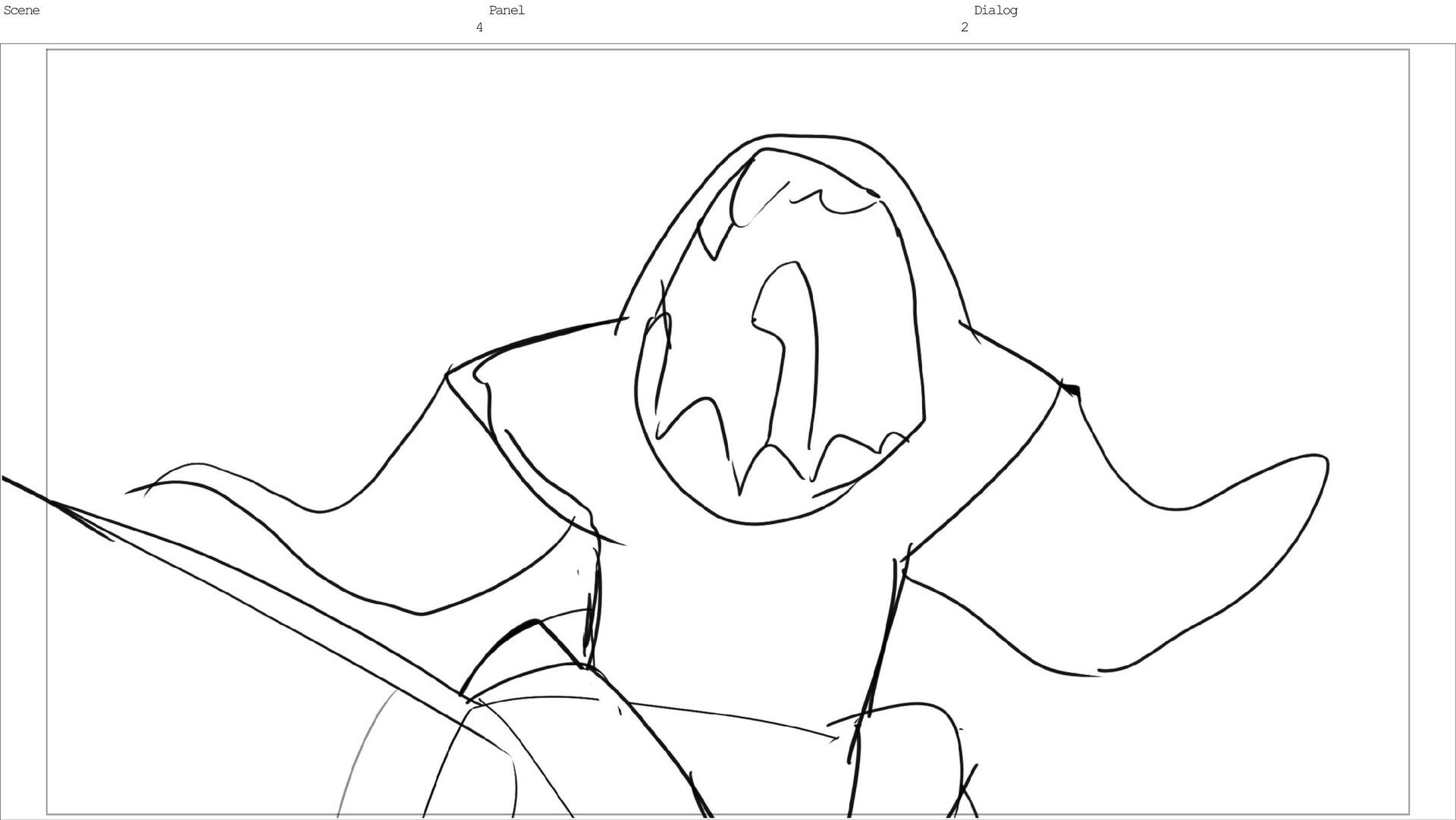Image resolution: width=1456 pixels, height=820 pixels.
Task: Select the panel number 4 value
Action: click(x=479, y=27)
